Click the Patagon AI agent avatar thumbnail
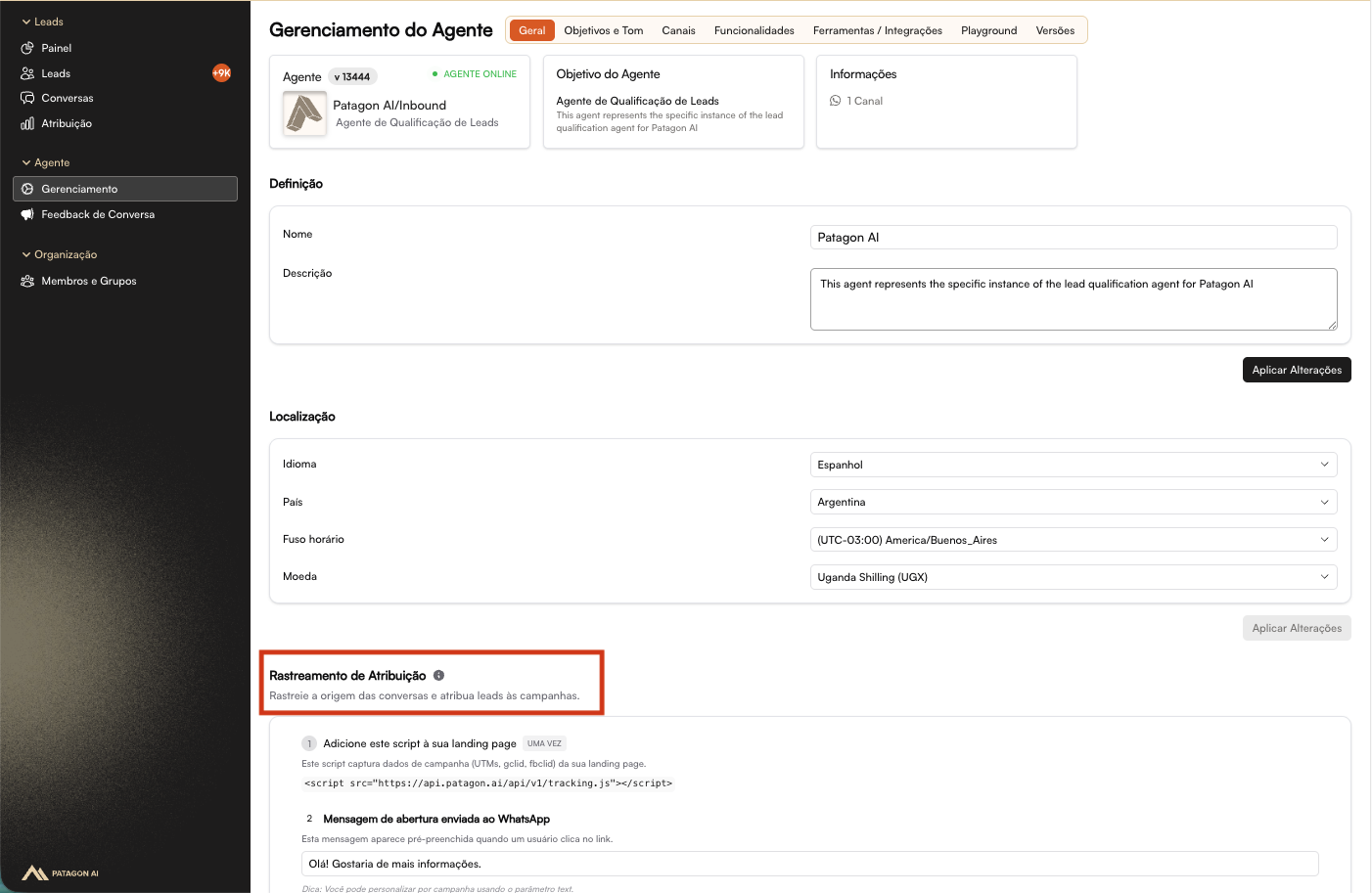 [x=304, y=113]
